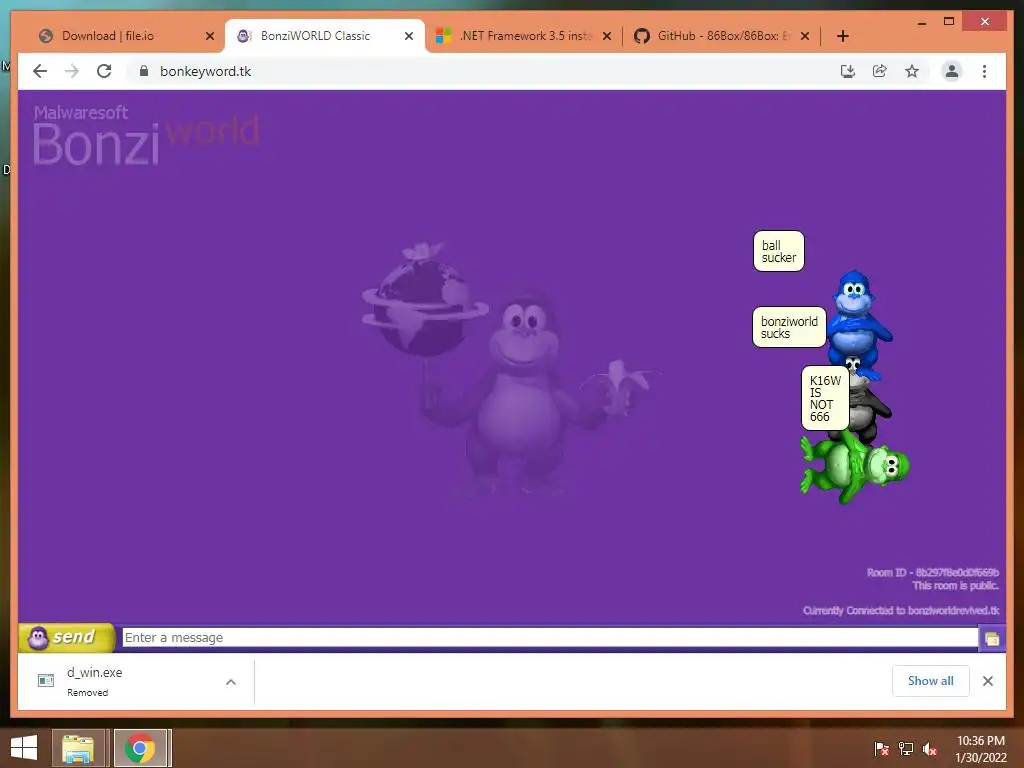Reload the bonkeyword.tk page

(104, 71)
